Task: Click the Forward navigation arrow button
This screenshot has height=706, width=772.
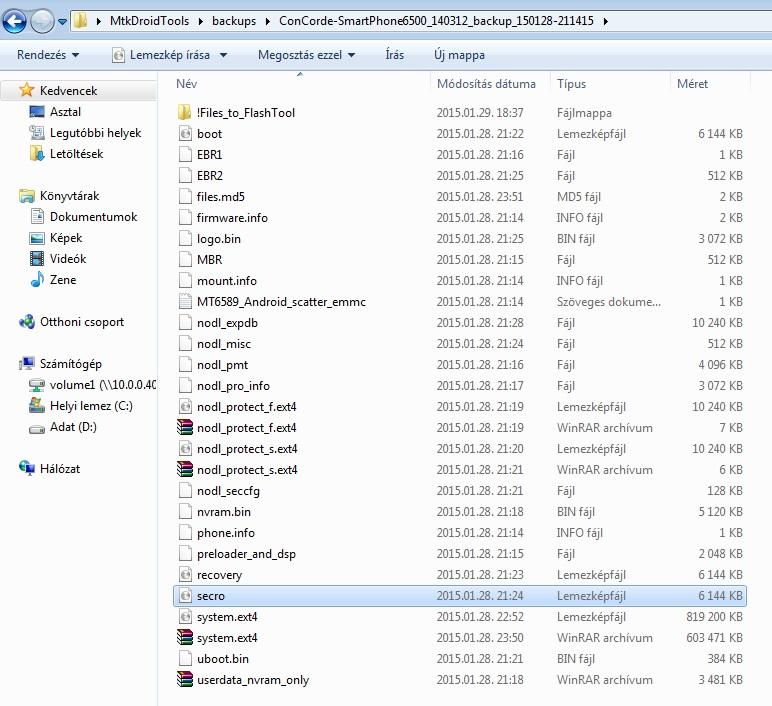Action: click(42, 21)
